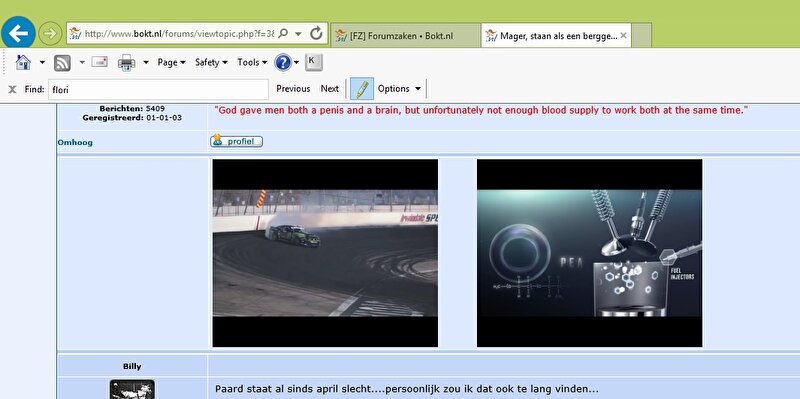
Task: Click the Read mail envelope icon
Action: 99,62
